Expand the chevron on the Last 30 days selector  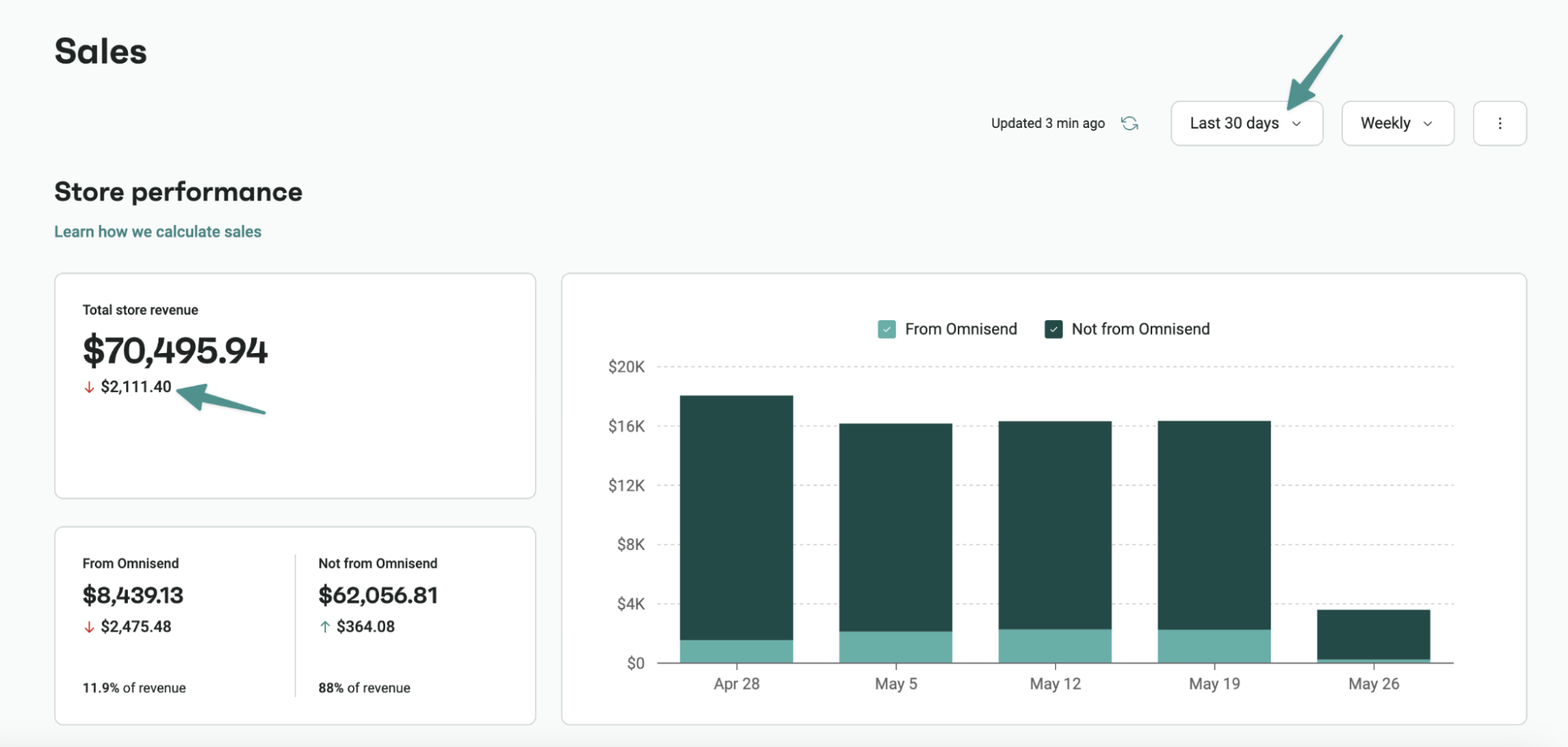pos(1297,123)
